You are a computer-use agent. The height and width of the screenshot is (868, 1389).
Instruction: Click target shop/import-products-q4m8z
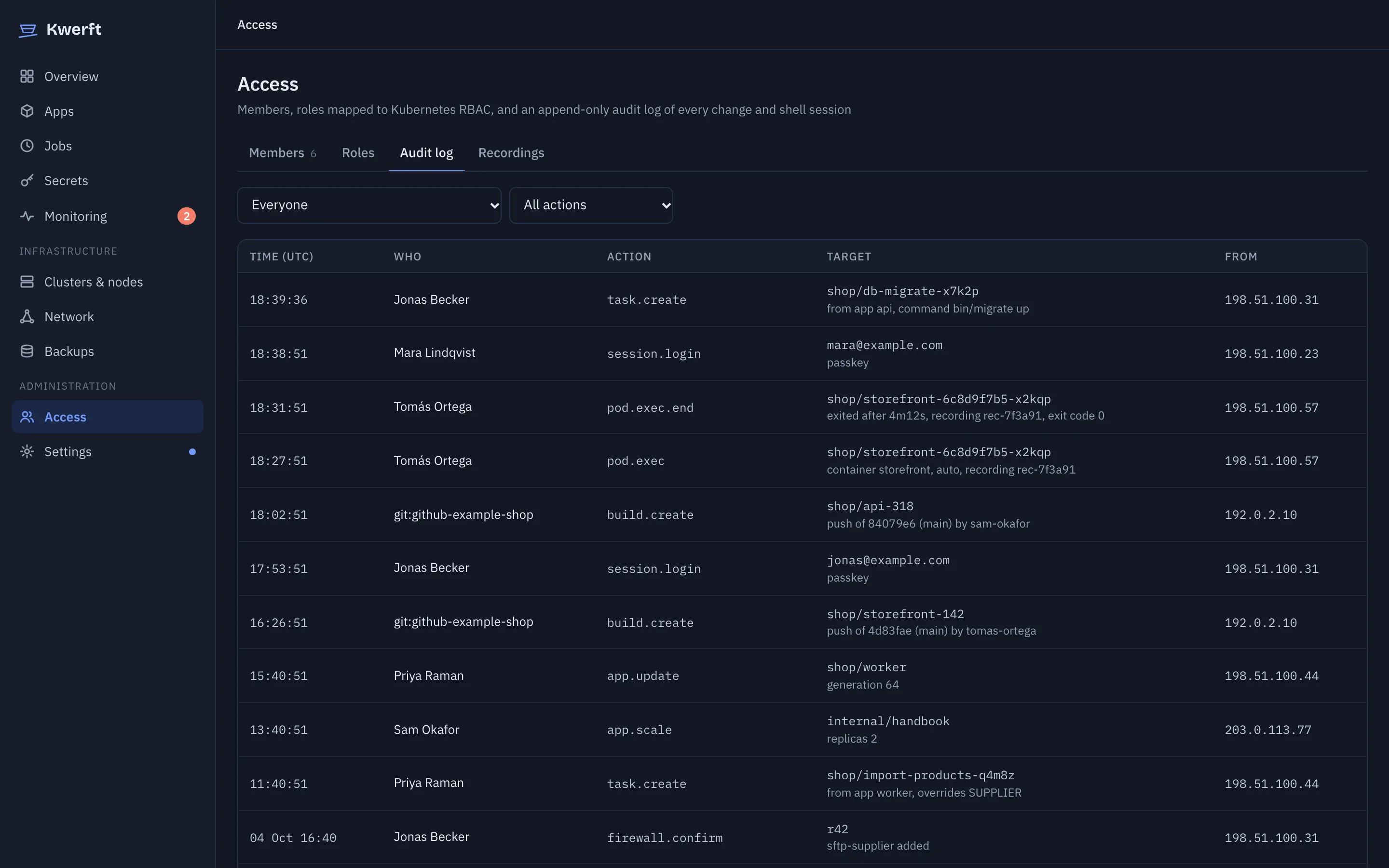click(921, 775)
